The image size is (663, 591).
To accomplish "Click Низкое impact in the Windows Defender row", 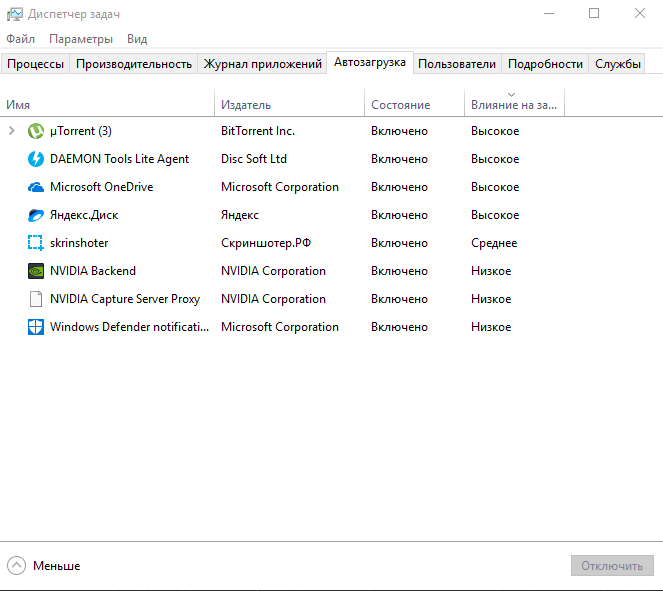I will [491, 327].
